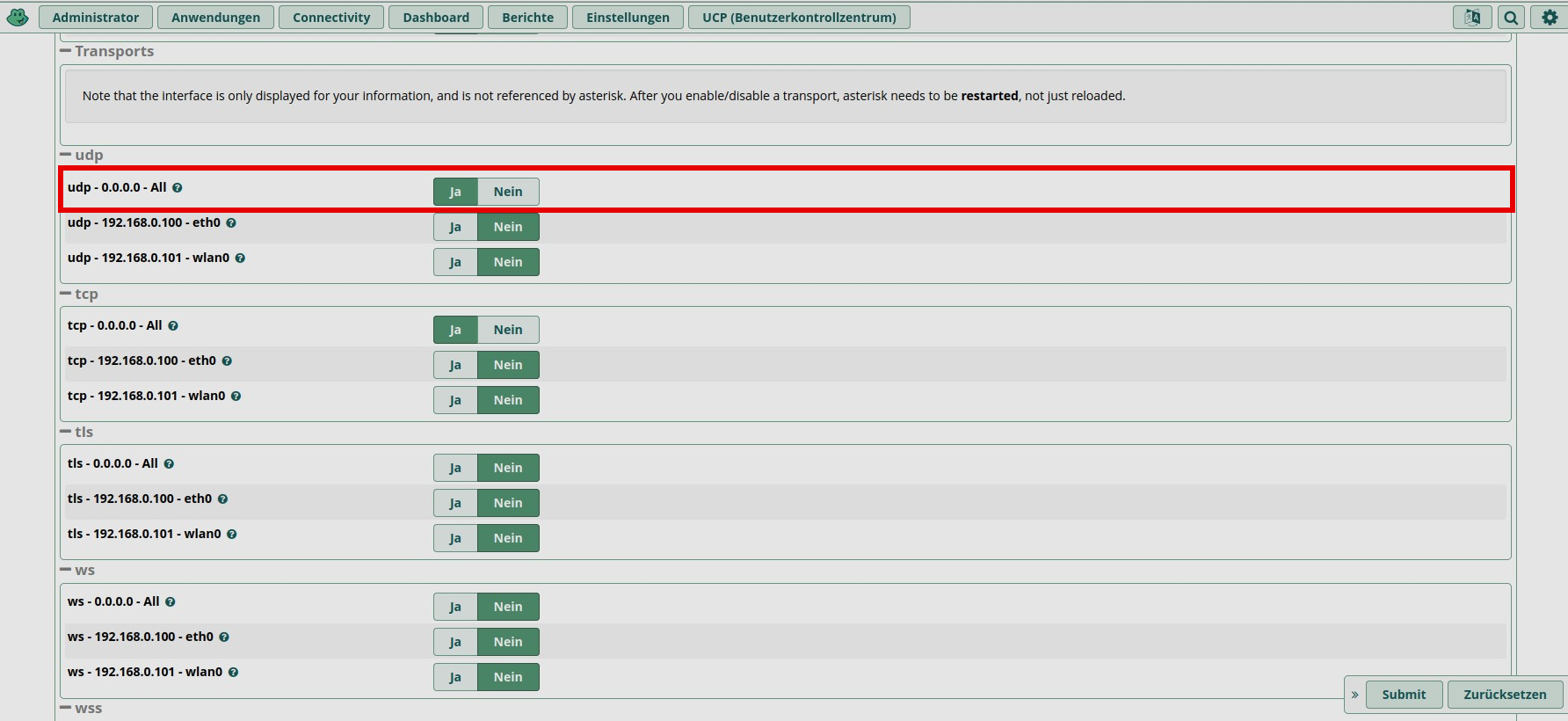The height and width of the screenshot is (721, 1568).
Task: Open the Einstellungen menu
Action: [628, 18]
